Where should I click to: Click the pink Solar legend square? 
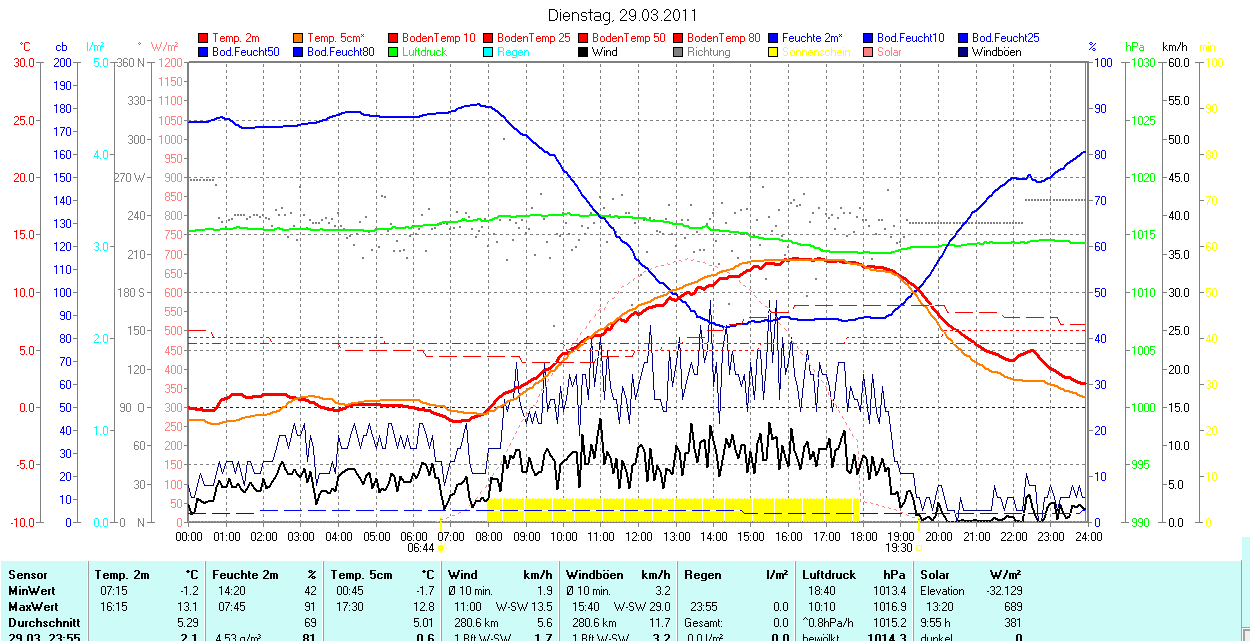tap(869, 52)
